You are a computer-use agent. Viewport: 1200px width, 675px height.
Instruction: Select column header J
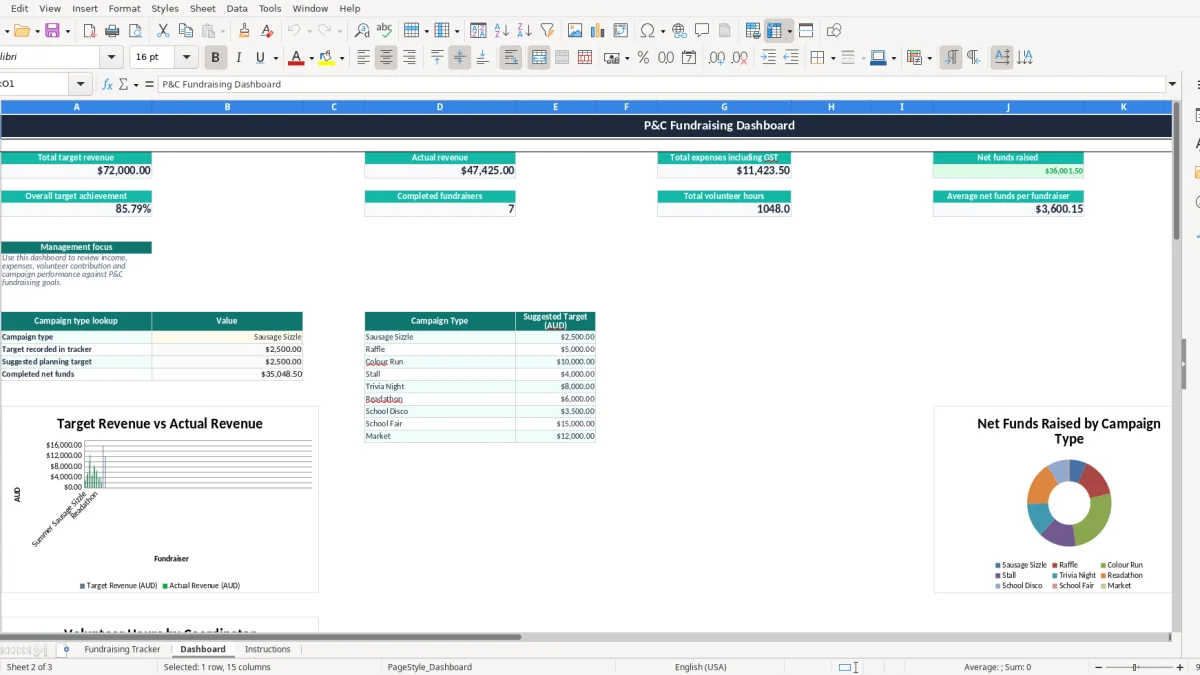tap(1008, 106)
